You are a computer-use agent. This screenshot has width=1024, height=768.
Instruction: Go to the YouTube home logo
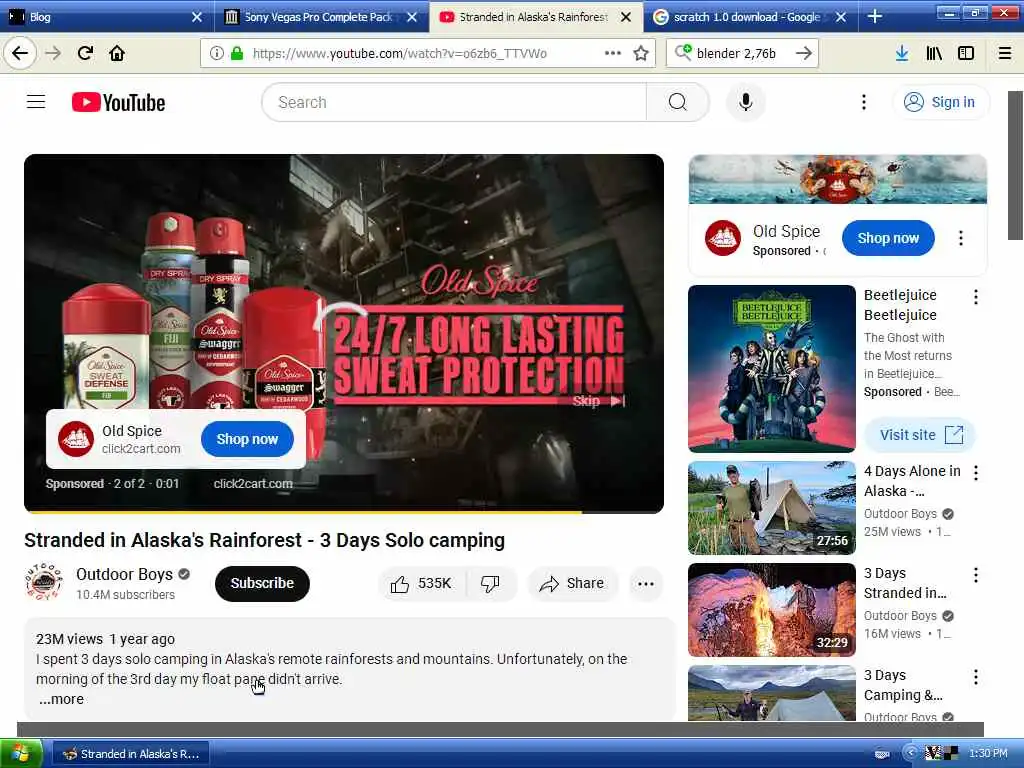tap(118, 103)
